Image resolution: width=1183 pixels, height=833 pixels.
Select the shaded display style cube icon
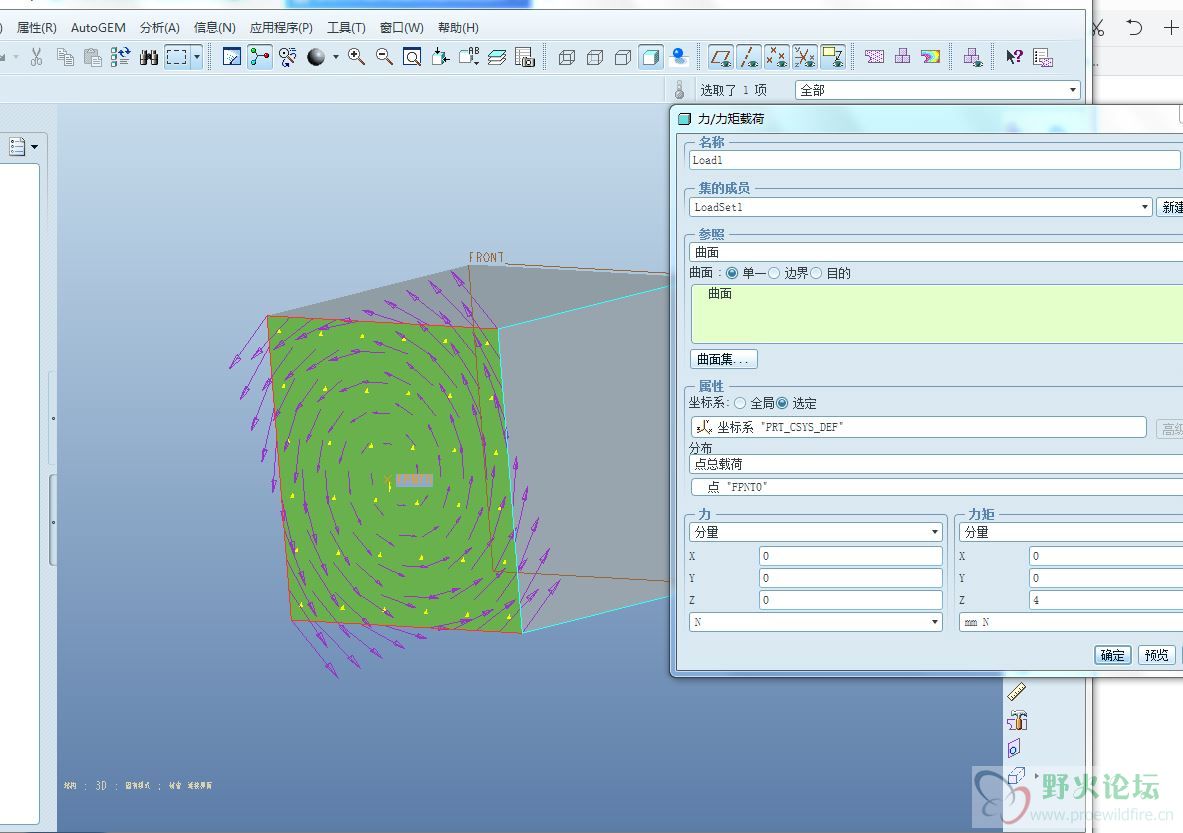pyautogui.click(x=651, y=57)
